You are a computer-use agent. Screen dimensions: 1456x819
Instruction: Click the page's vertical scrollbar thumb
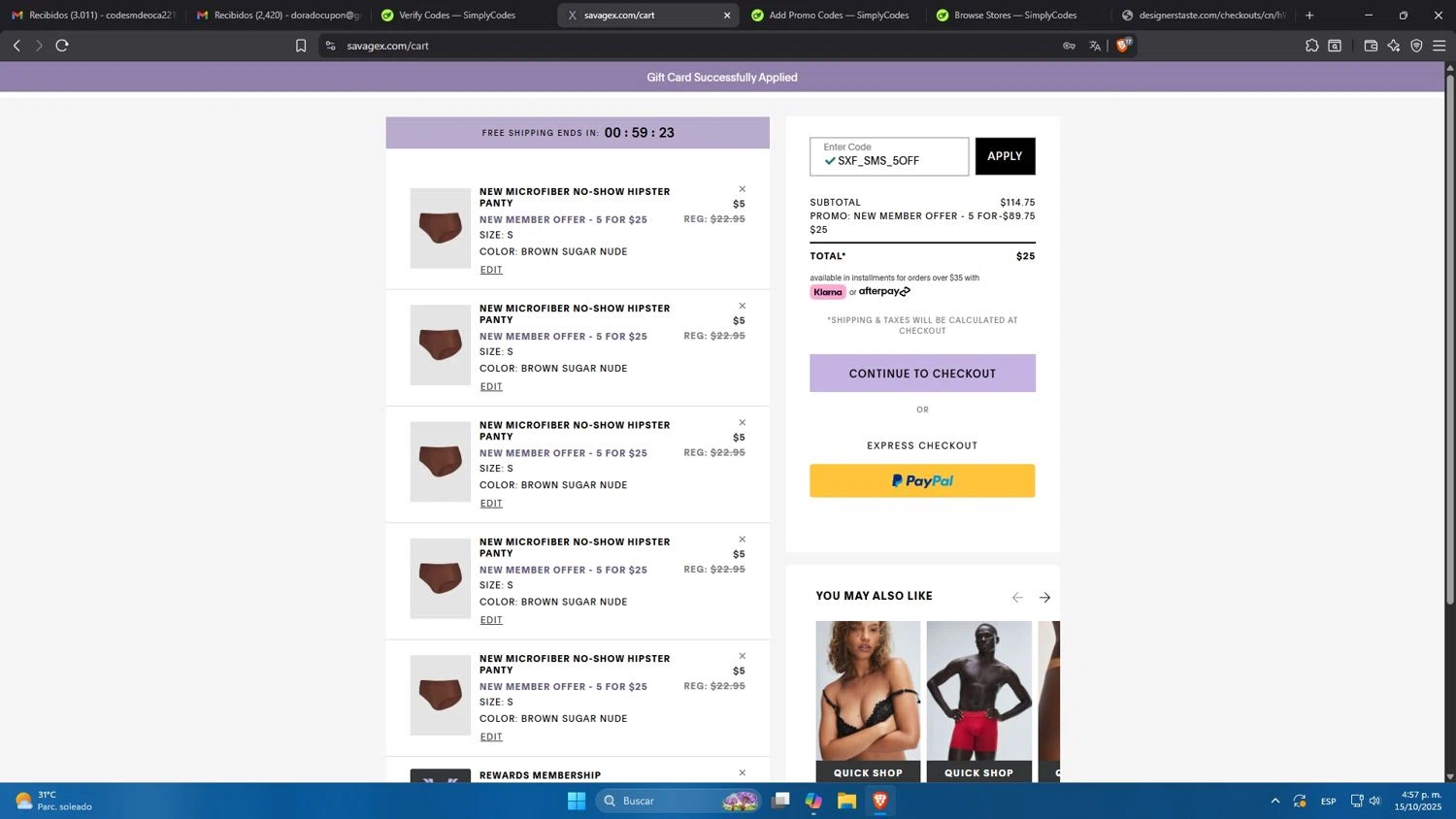pos(1450,340)
